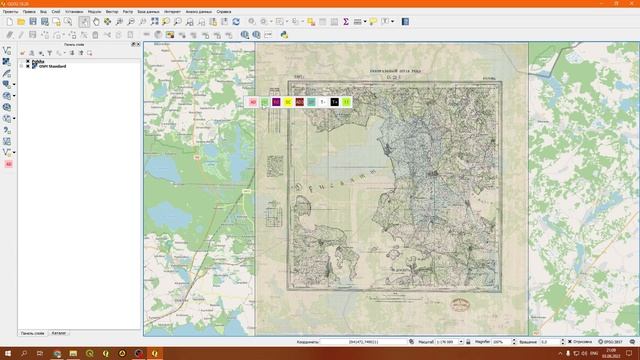Click the Add Group icon in Layers panel

pyautogui.click(x=32, y=53)
